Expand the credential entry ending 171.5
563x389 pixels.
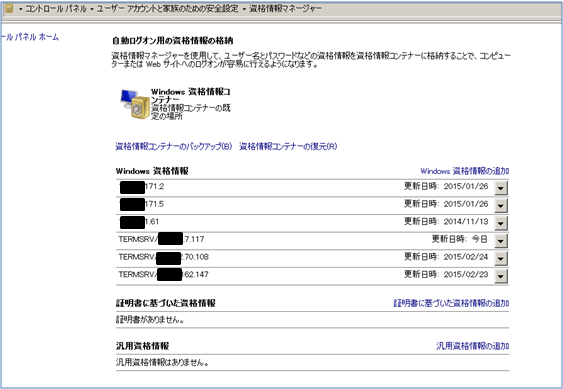[501, 205]
